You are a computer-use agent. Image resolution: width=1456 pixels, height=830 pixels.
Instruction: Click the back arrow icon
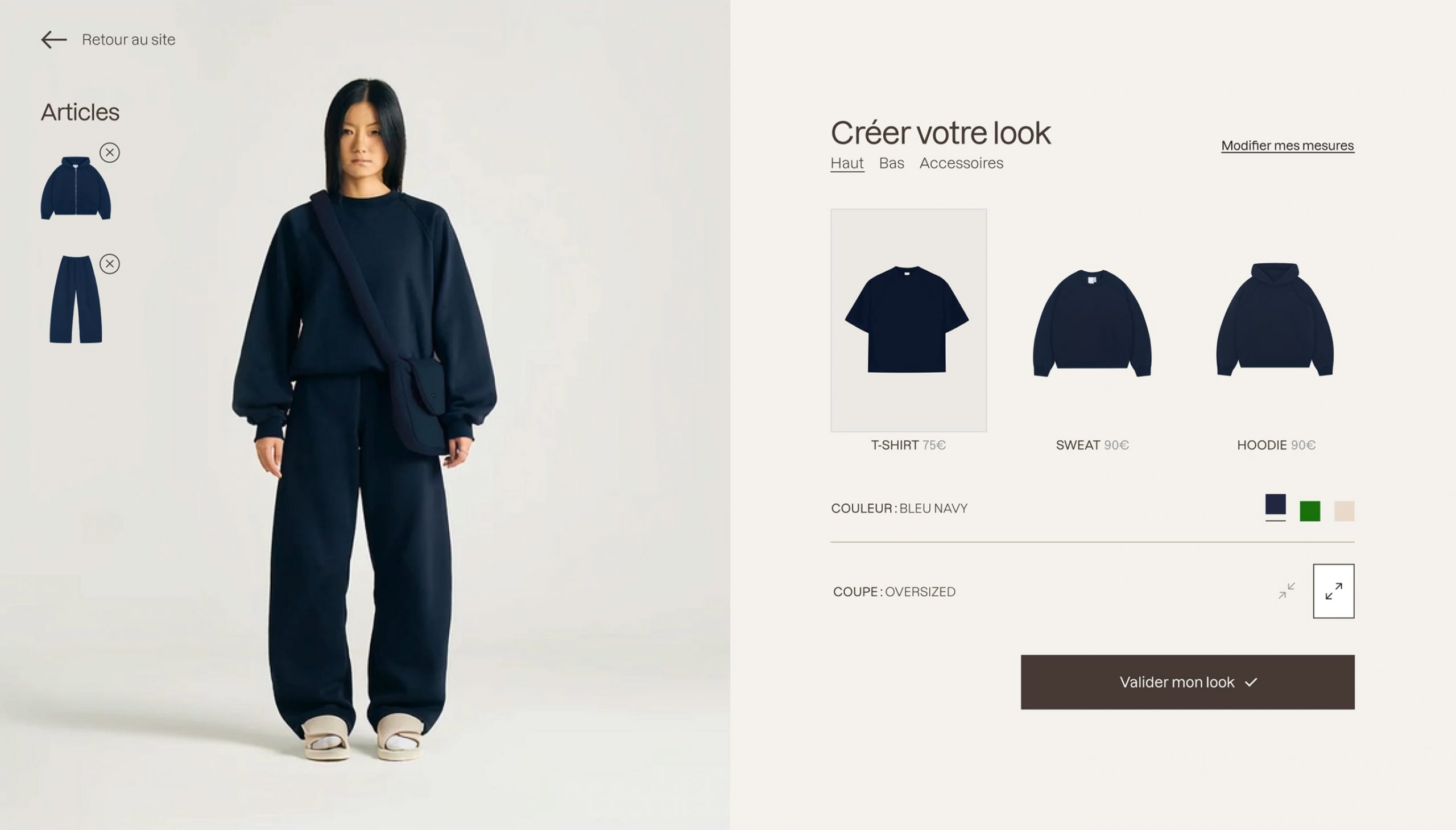point(54,39)
